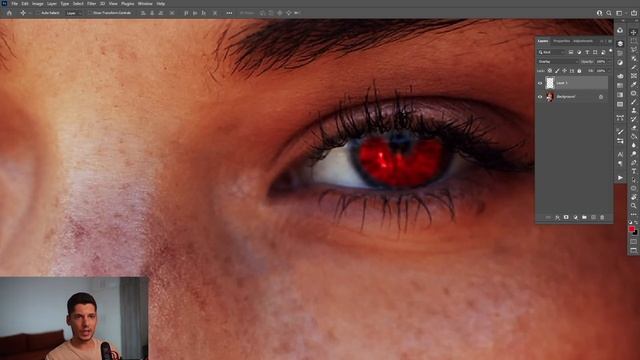This screenshot has height=360, width=640.
Task: Select the Layer 1 thumbnail
Action: [x=550, y=83]
